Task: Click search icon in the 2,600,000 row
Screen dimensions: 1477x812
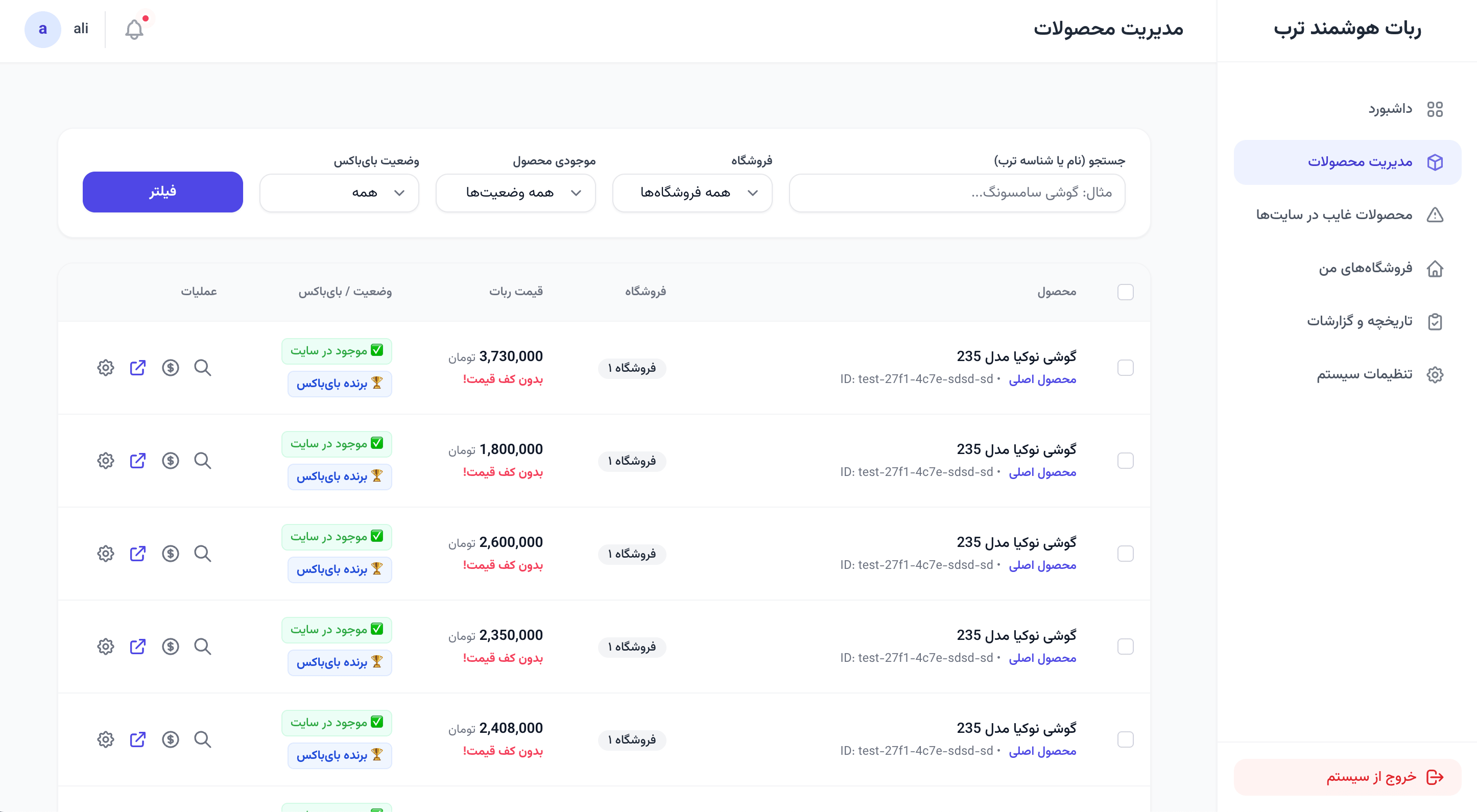Action: (202, 554)
